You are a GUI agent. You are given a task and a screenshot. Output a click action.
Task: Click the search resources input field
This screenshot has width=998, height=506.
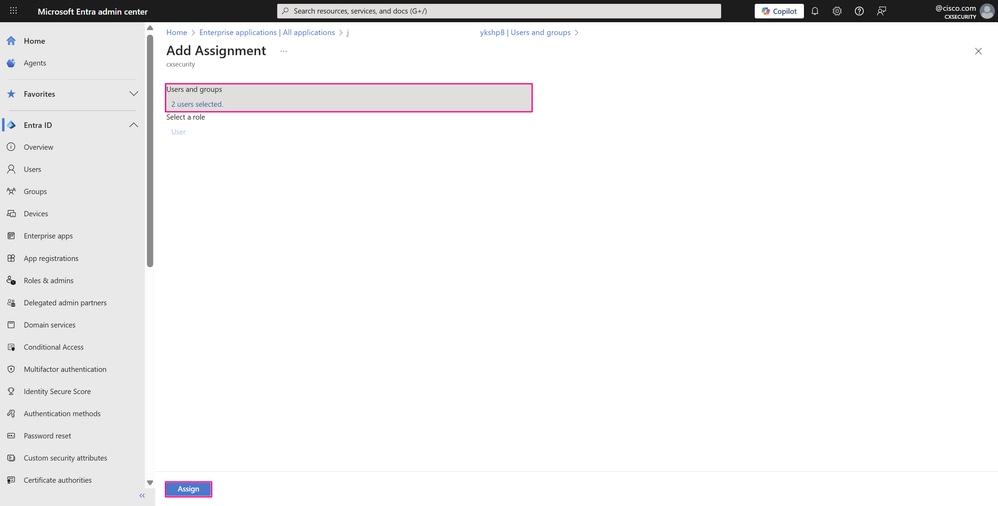(x=499, y=11)
